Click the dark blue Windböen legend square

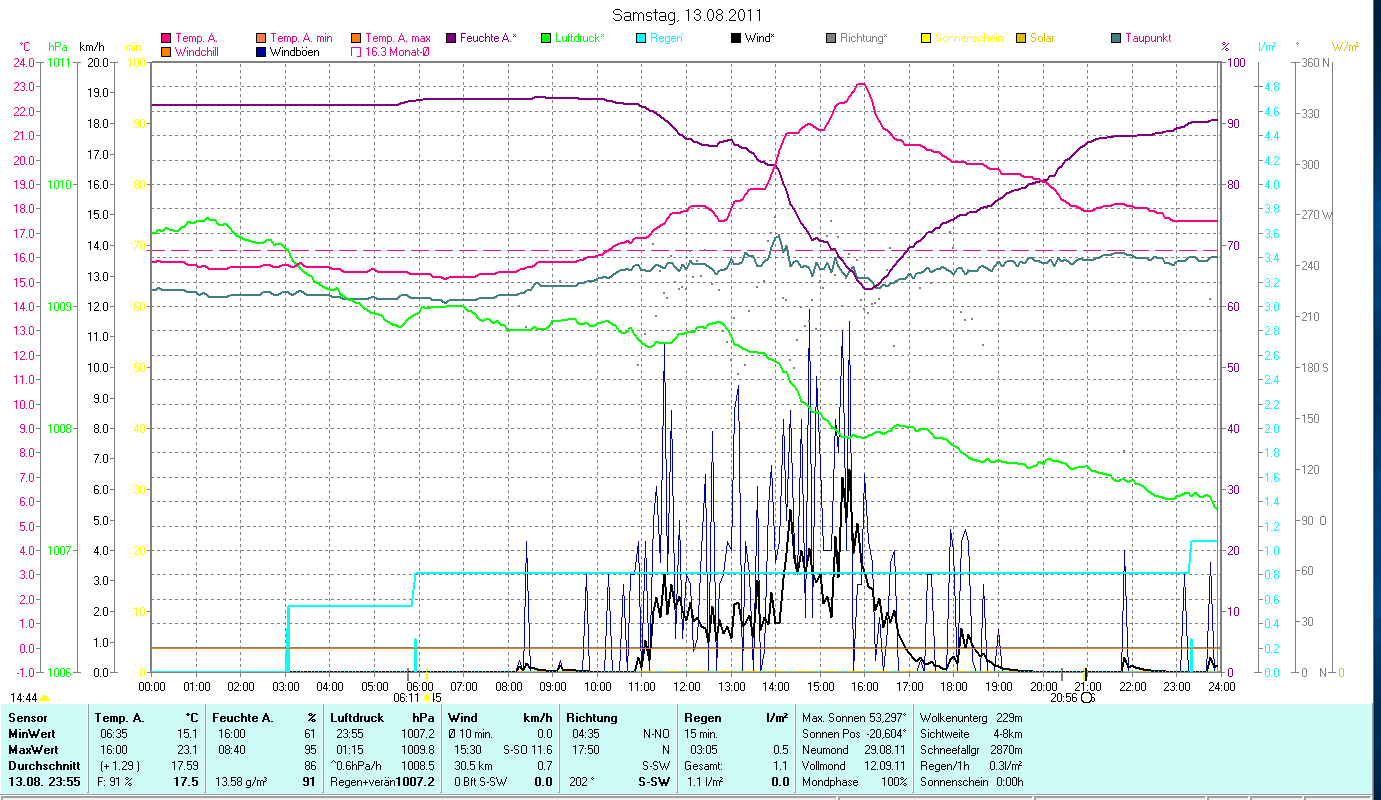pyautogui.click(x=261, y=51)
